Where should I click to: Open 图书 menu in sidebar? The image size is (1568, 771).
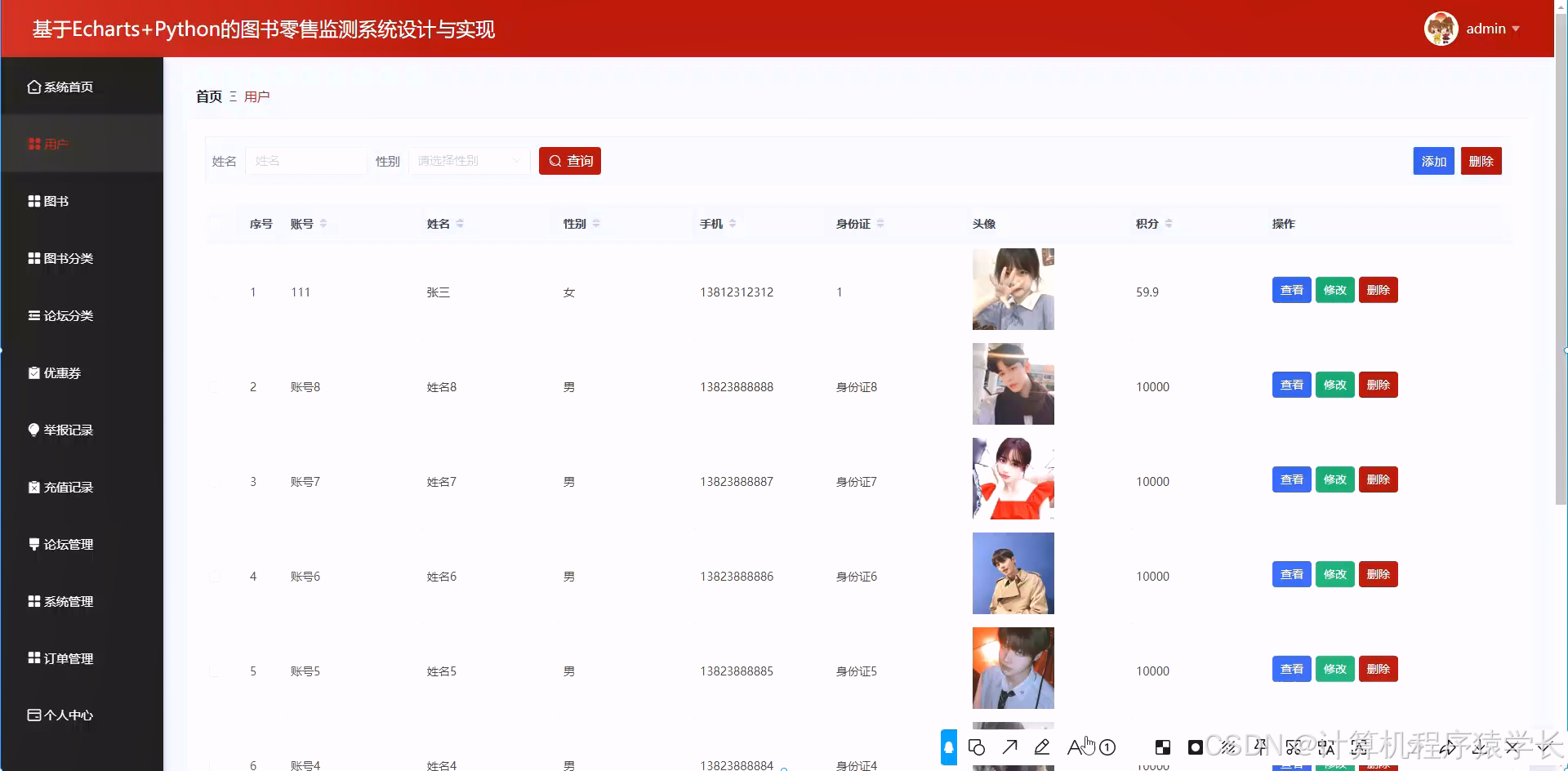point(82,201)
